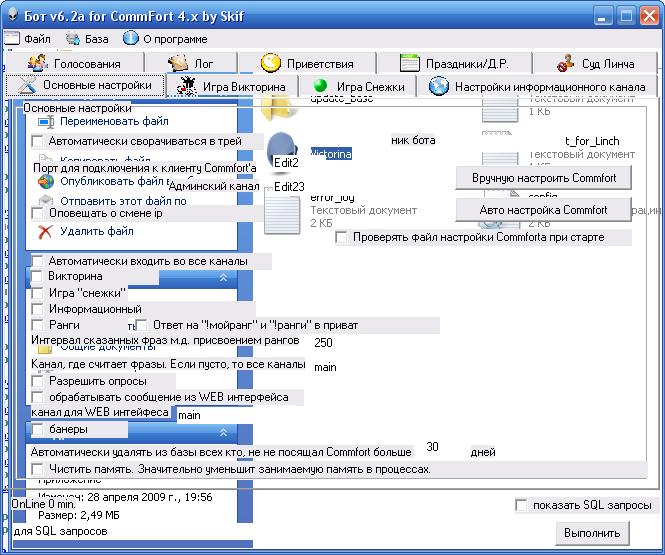Click the Приветствия tab clock icon
The width and height of the screenshot is (665, 555).
[270, 63]
